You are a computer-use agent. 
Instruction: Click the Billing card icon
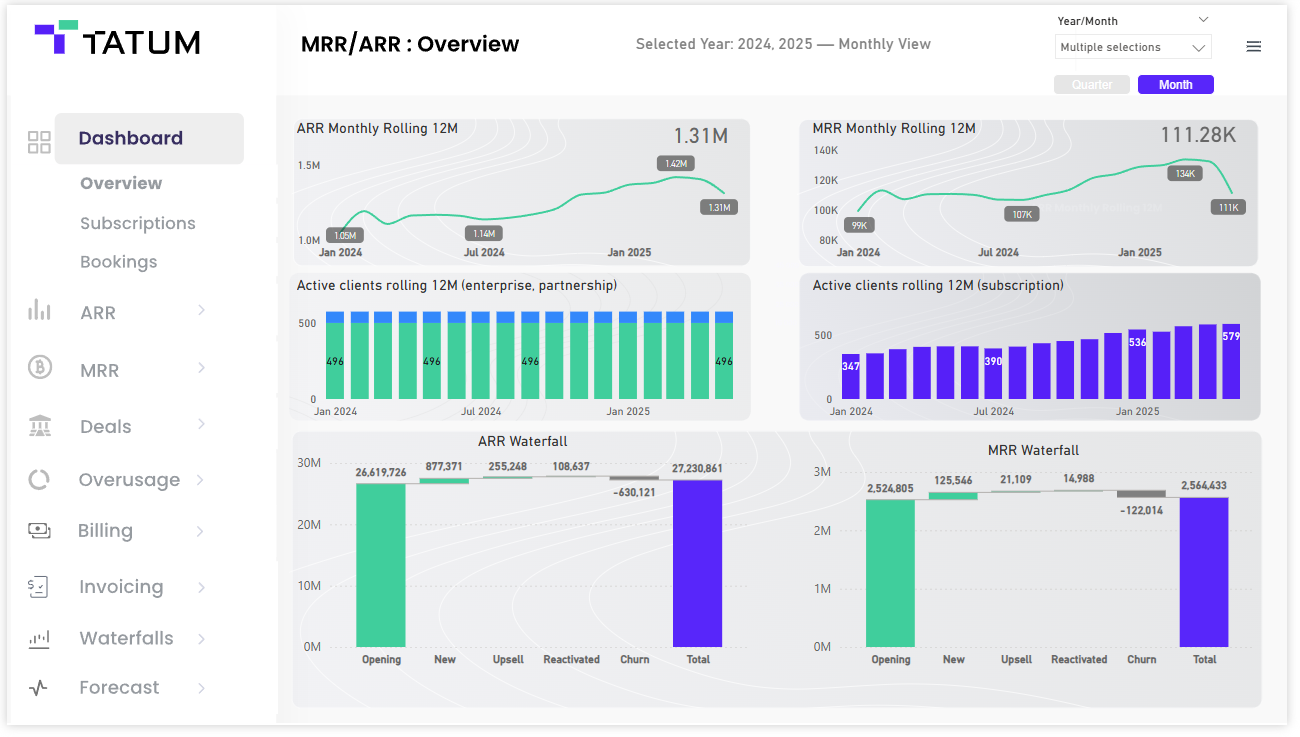40,530
